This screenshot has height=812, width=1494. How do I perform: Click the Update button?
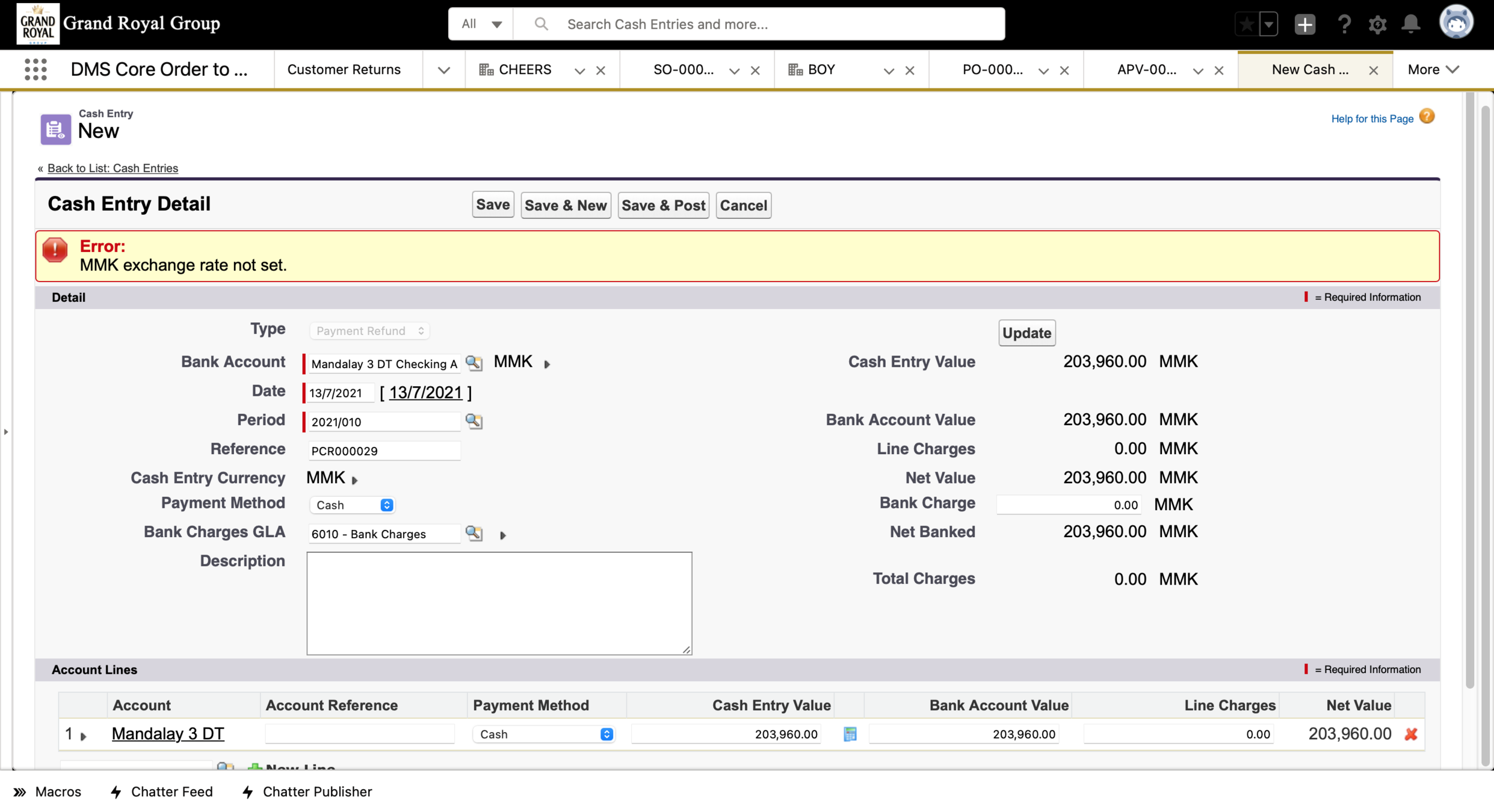[1026, 333]
